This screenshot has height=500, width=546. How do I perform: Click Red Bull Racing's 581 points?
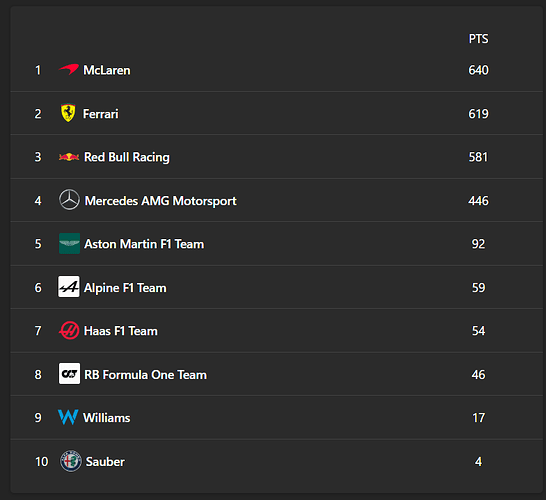(x=478, y=157)
